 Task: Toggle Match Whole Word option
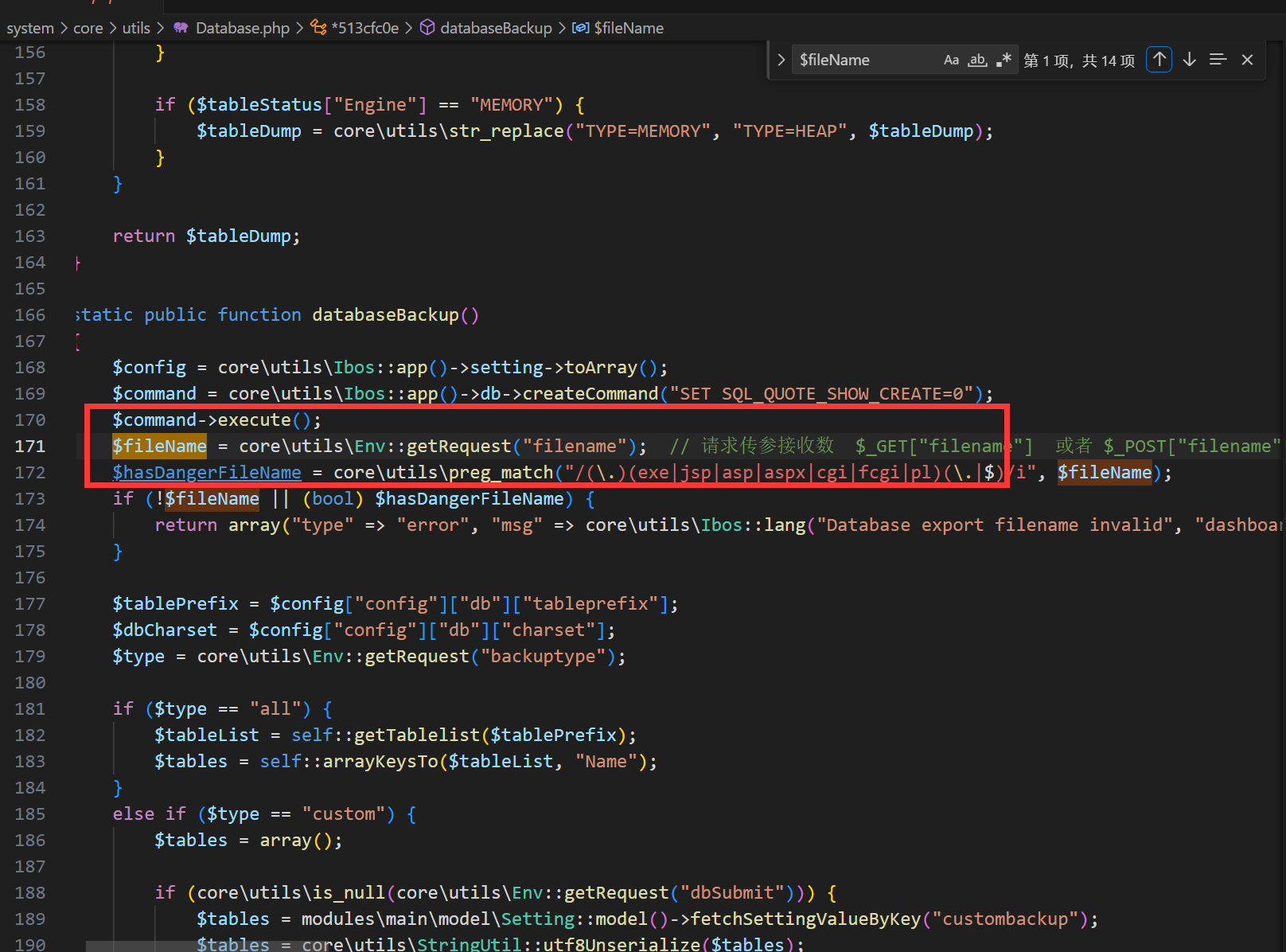tap(977, 60)
